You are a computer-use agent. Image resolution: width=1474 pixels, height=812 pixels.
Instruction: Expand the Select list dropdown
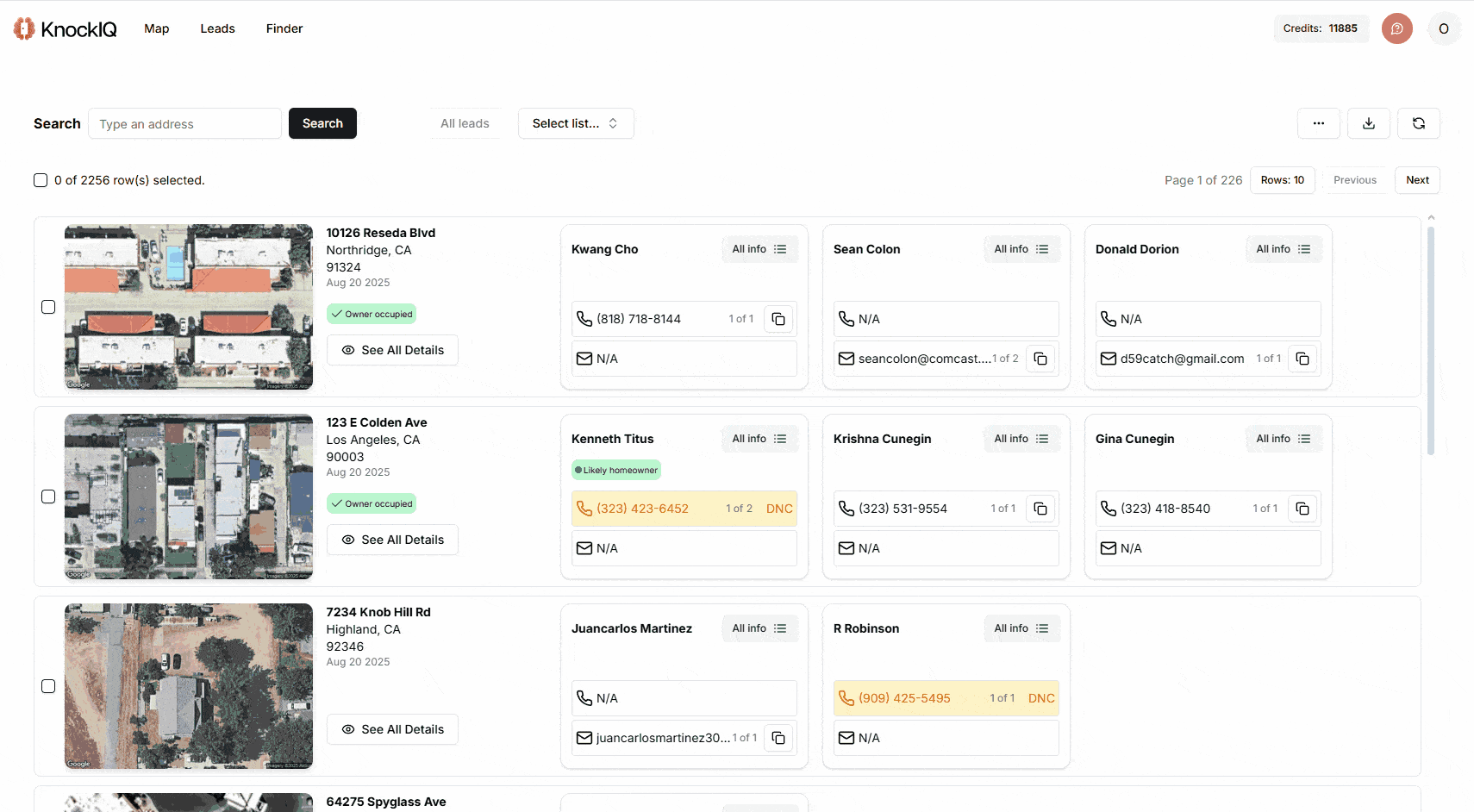(575, 123)
